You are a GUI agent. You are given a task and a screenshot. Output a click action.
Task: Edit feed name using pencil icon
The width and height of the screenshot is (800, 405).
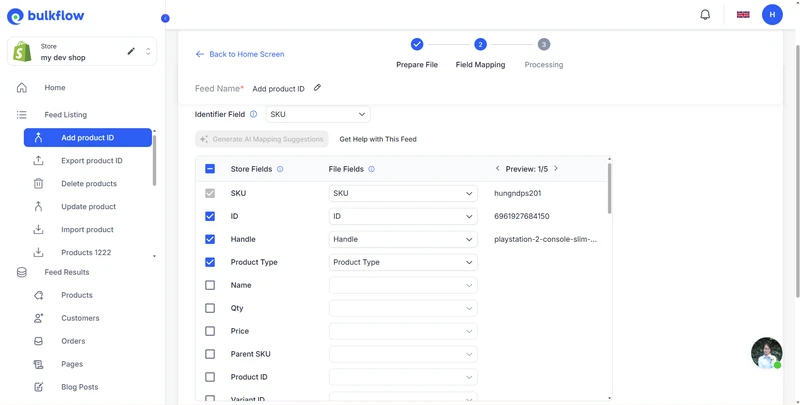pos(317,88)
